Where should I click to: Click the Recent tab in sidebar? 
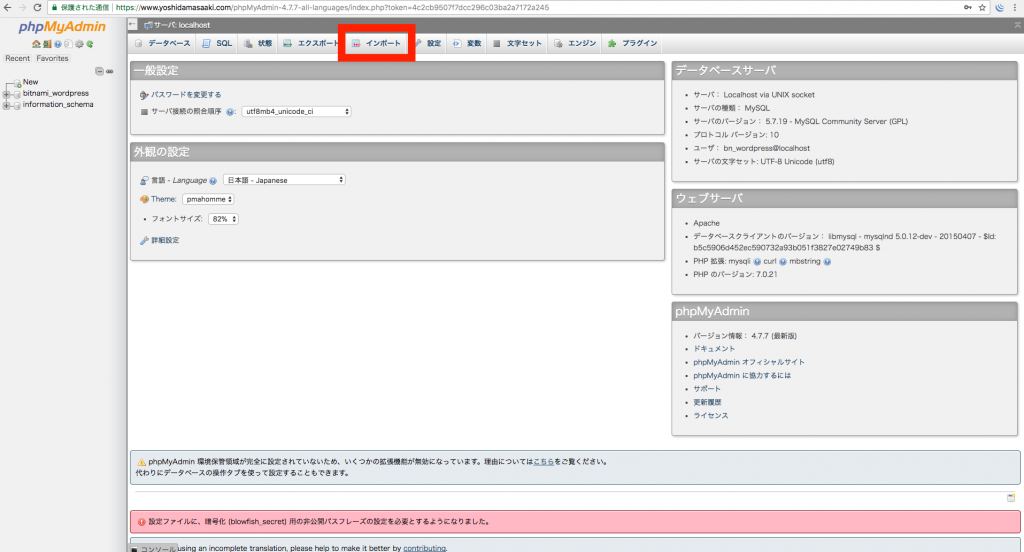[x=17, y=59]
